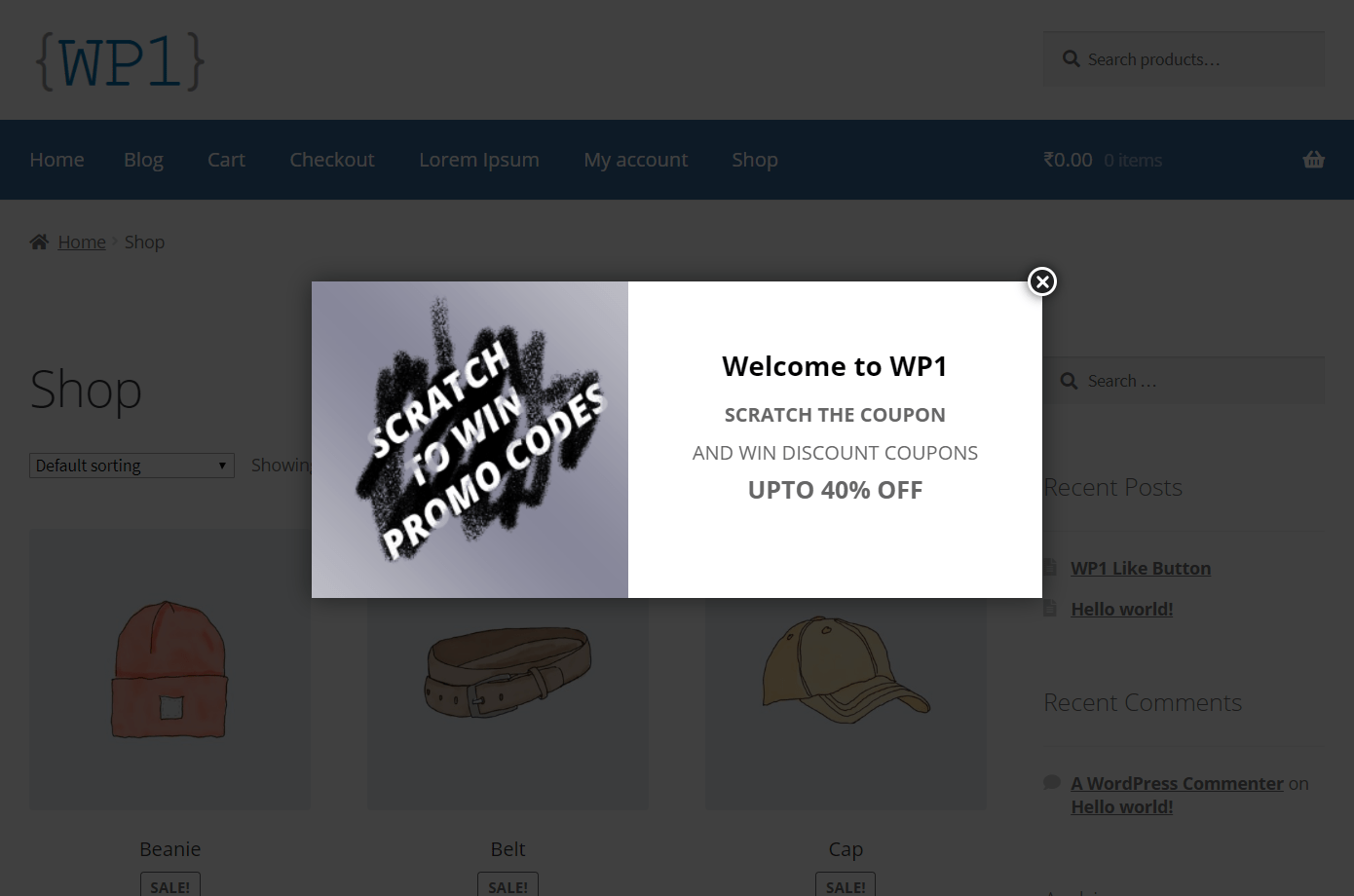Follow the Home breadcrumb link
Viewport: 1354px width, 896px height.
click(x=82, y=241)
